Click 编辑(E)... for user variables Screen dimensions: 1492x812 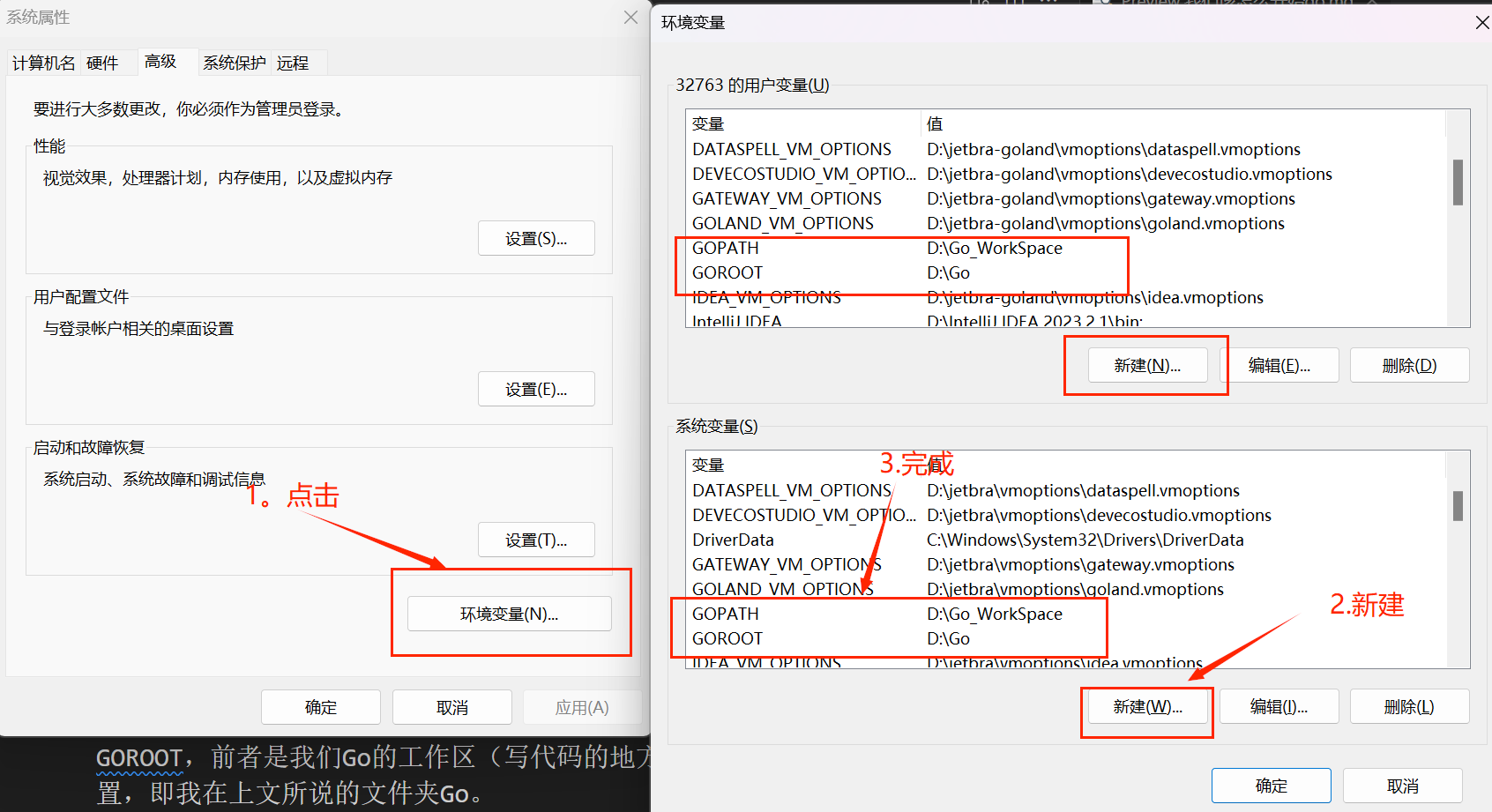click(x=1279, y=365)
